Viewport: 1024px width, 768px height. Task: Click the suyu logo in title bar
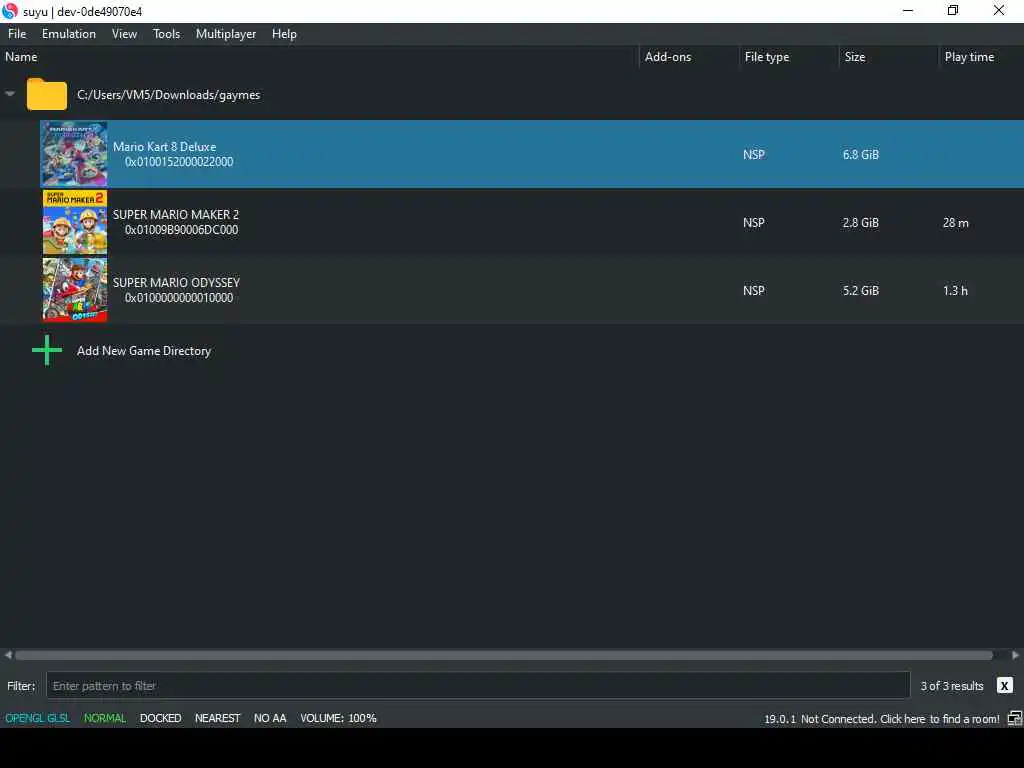pos(10,11)
